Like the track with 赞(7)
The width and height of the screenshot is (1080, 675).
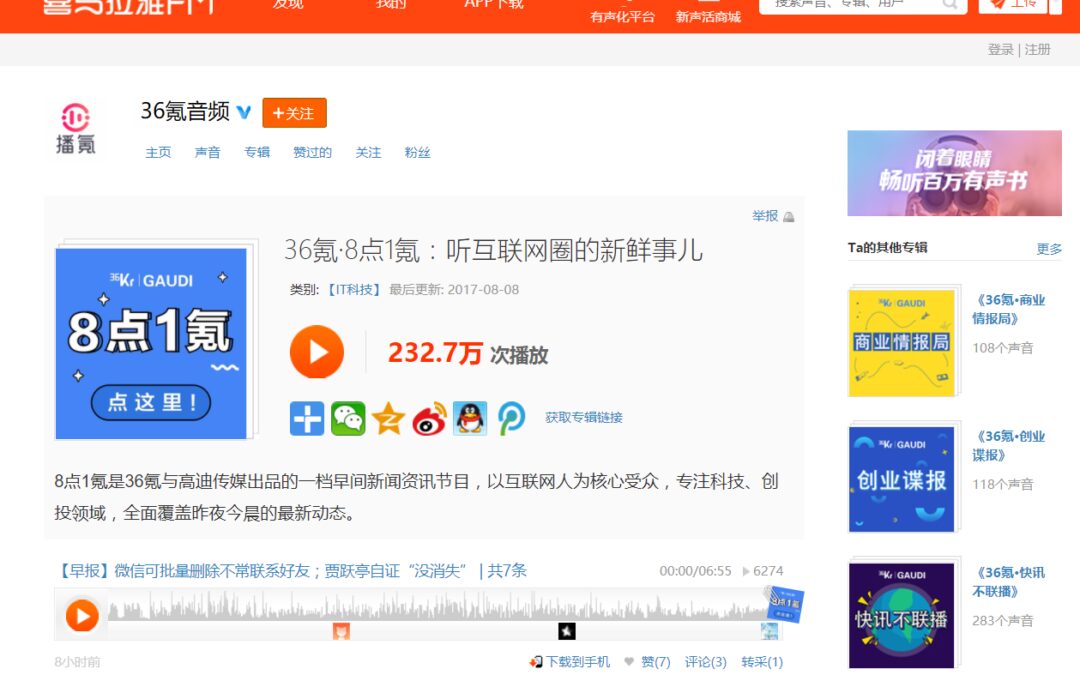647,662
